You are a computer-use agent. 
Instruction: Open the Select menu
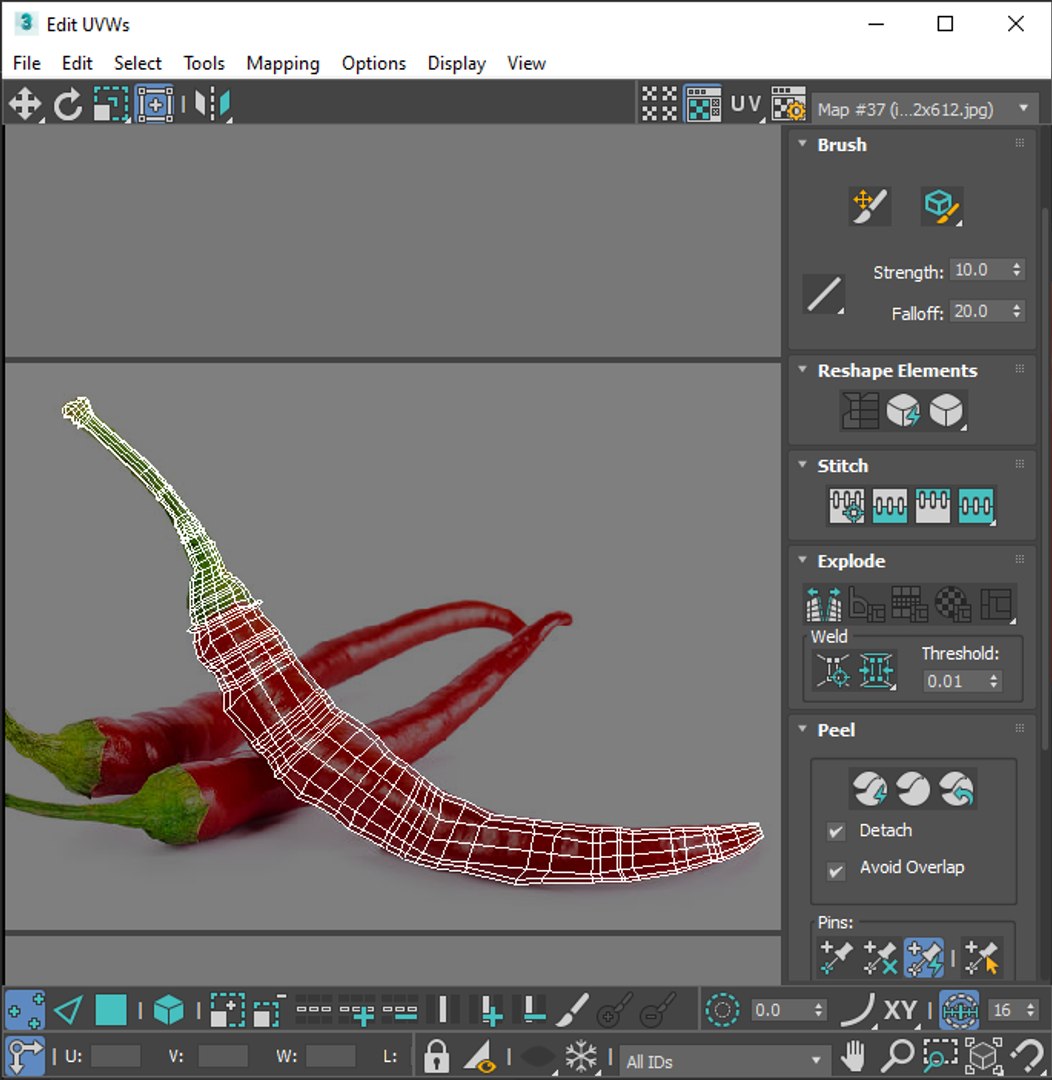[138, 63]
